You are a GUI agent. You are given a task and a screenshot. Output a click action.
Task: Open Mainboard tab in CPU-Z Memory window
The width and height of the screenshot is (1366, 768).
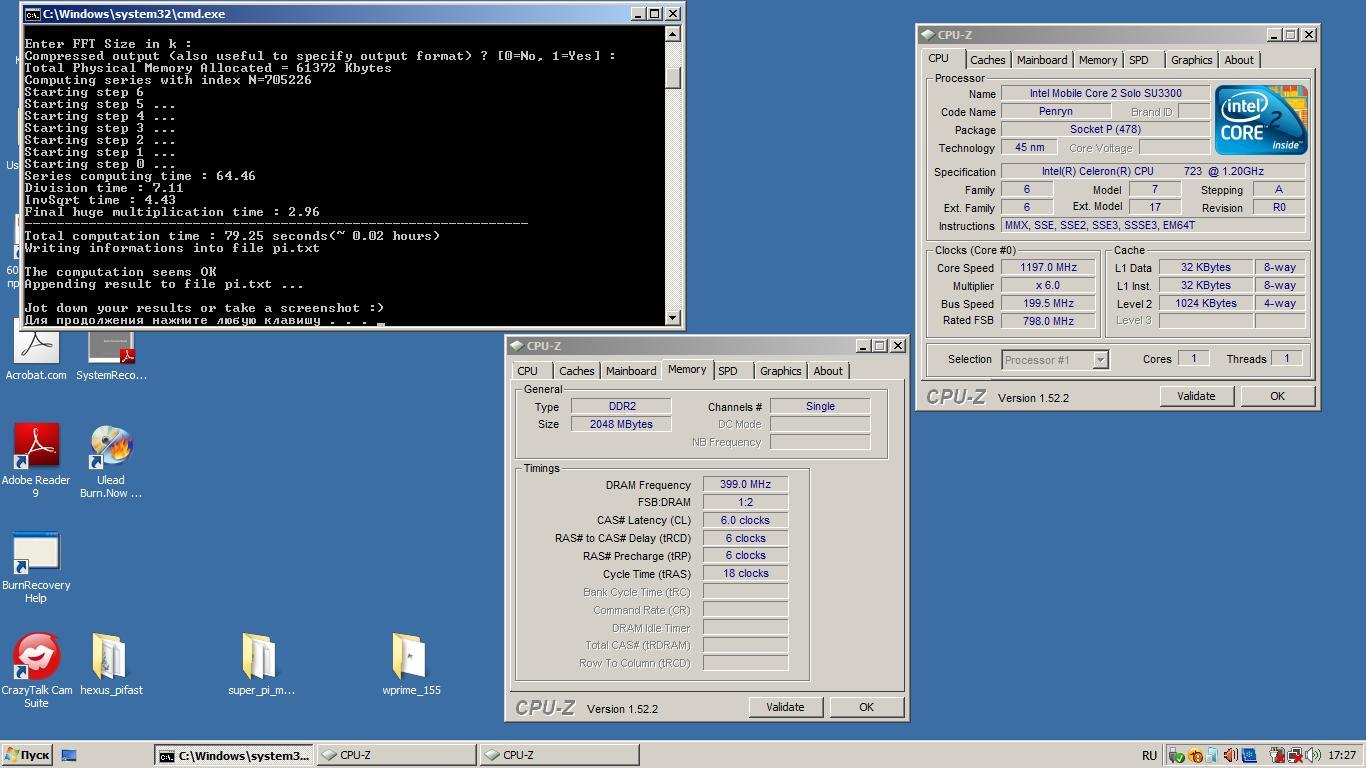(631, 371)
